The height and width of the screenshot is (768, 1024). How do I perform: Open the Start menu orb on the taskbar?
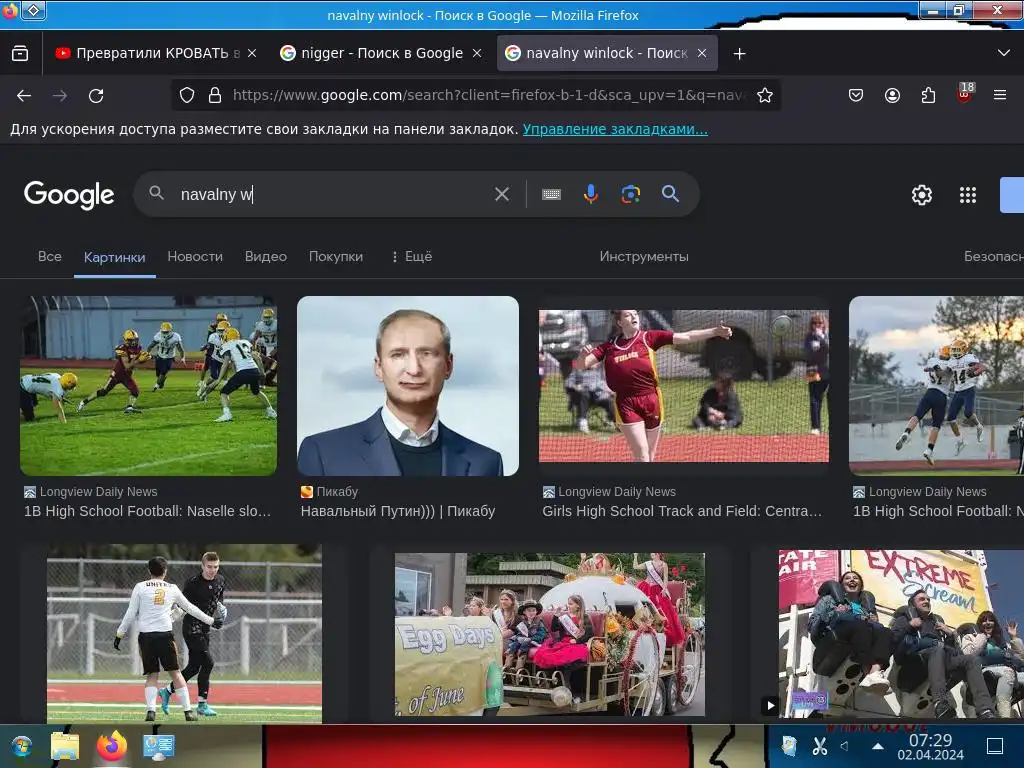pos(21,746)
